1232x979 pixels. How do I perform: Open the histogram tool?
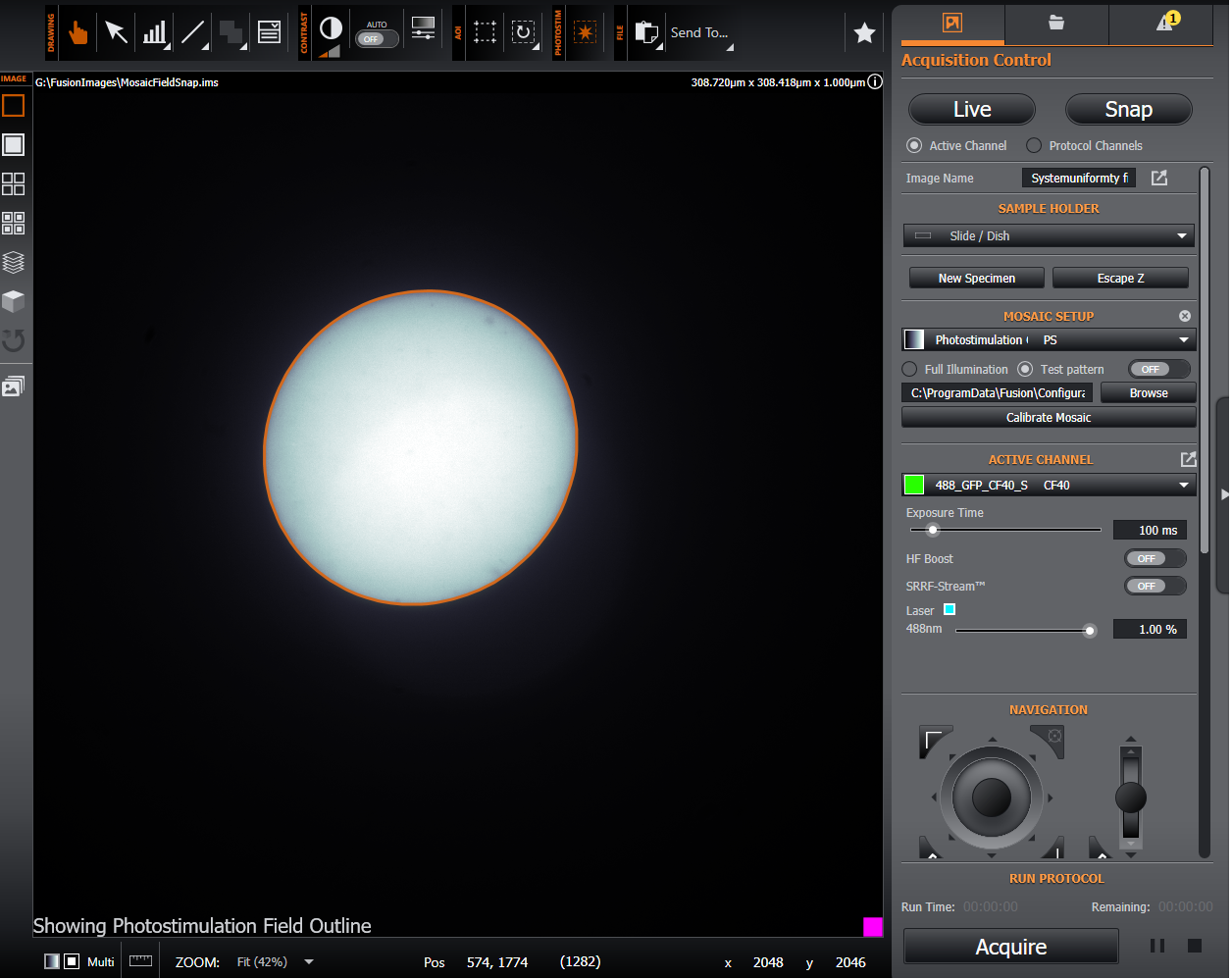(155, 33)
